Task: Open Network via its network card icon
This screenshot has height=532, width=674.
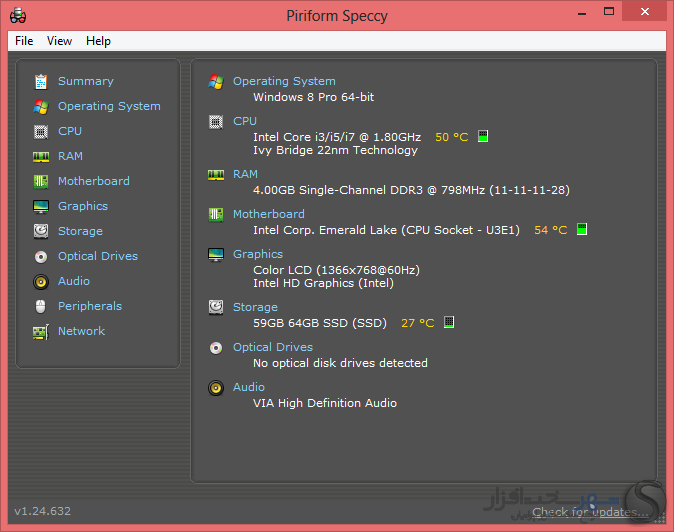Action: click(x=41, y=332)
